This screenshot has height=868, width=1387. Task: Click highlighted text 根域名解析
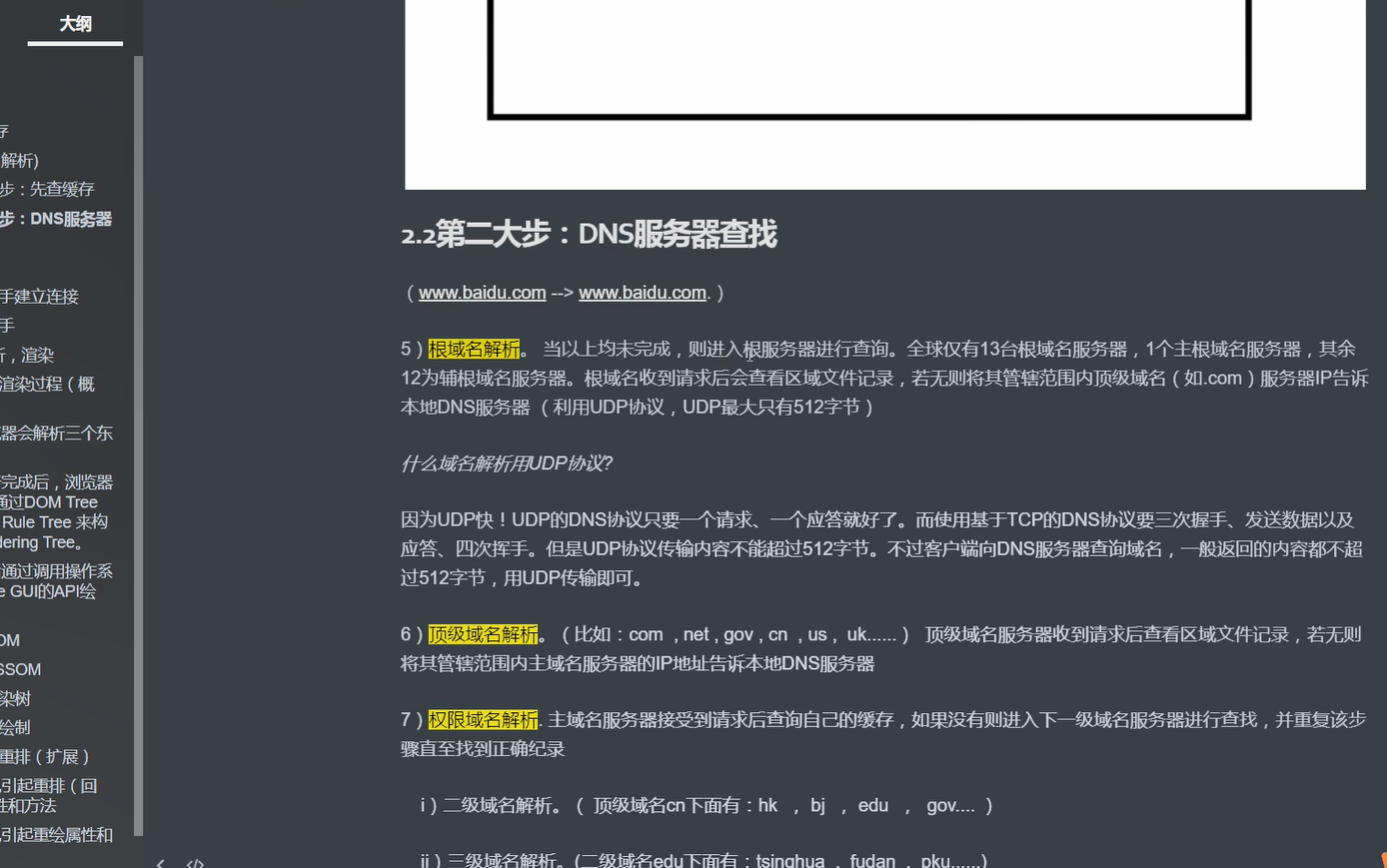tap(474, 349)
